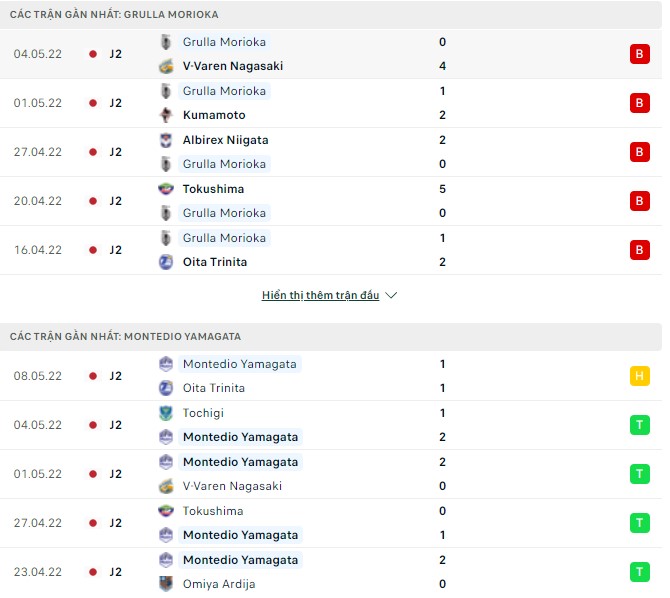Click yellow H result badge for 08.05.22
This screenshot has height=598, width=670.
(x=639, y=376)
